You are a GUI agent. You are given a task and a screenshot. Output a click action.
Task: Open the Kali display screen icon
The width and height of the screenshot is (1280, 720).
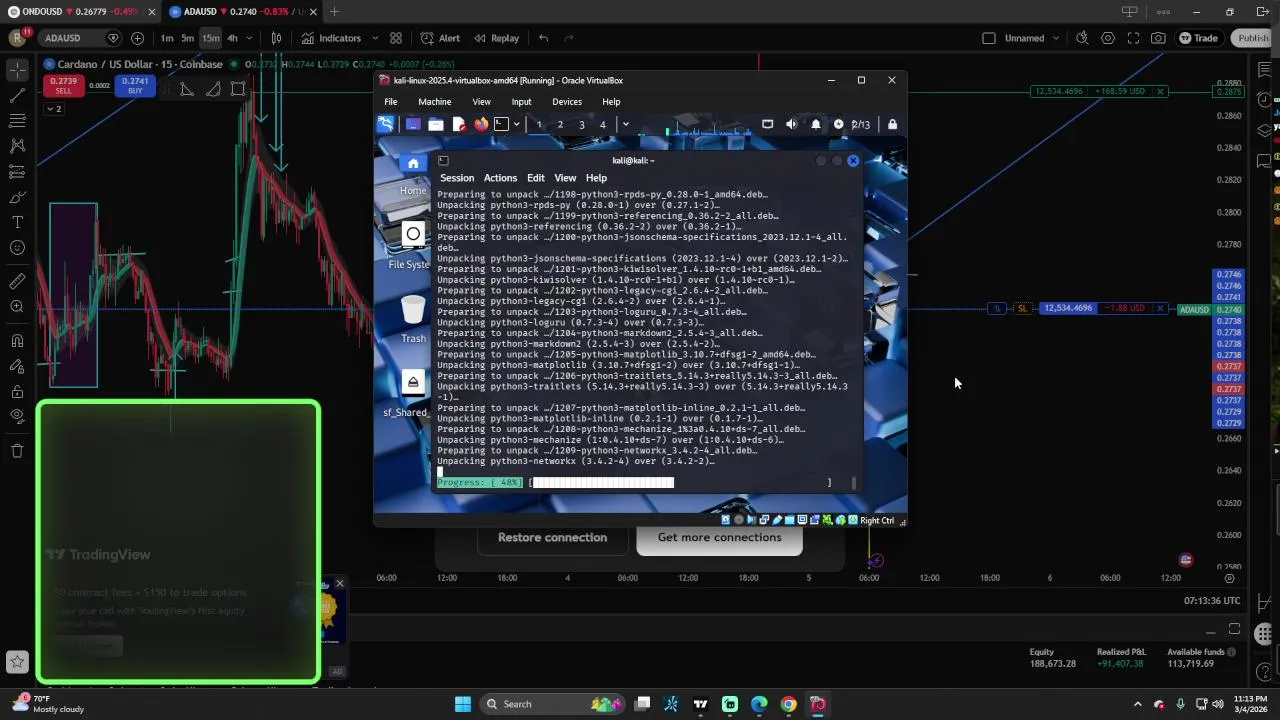coord(767,124)
